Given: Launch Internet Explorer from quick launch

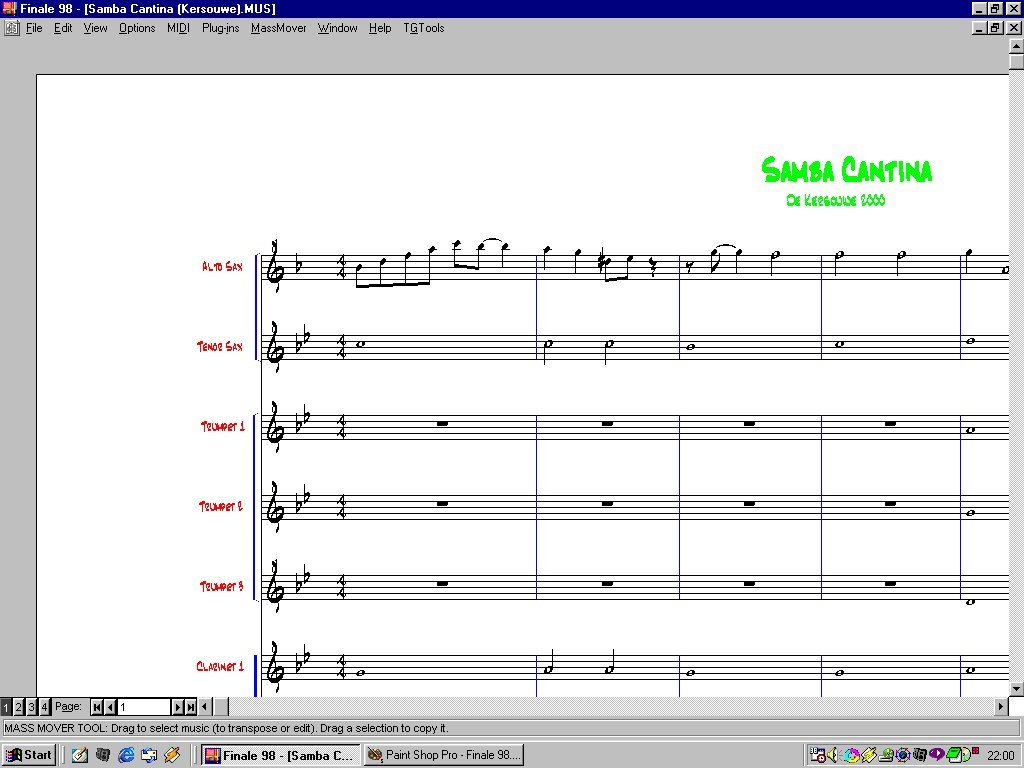Looking at the screenshot, I should (126, 755).
